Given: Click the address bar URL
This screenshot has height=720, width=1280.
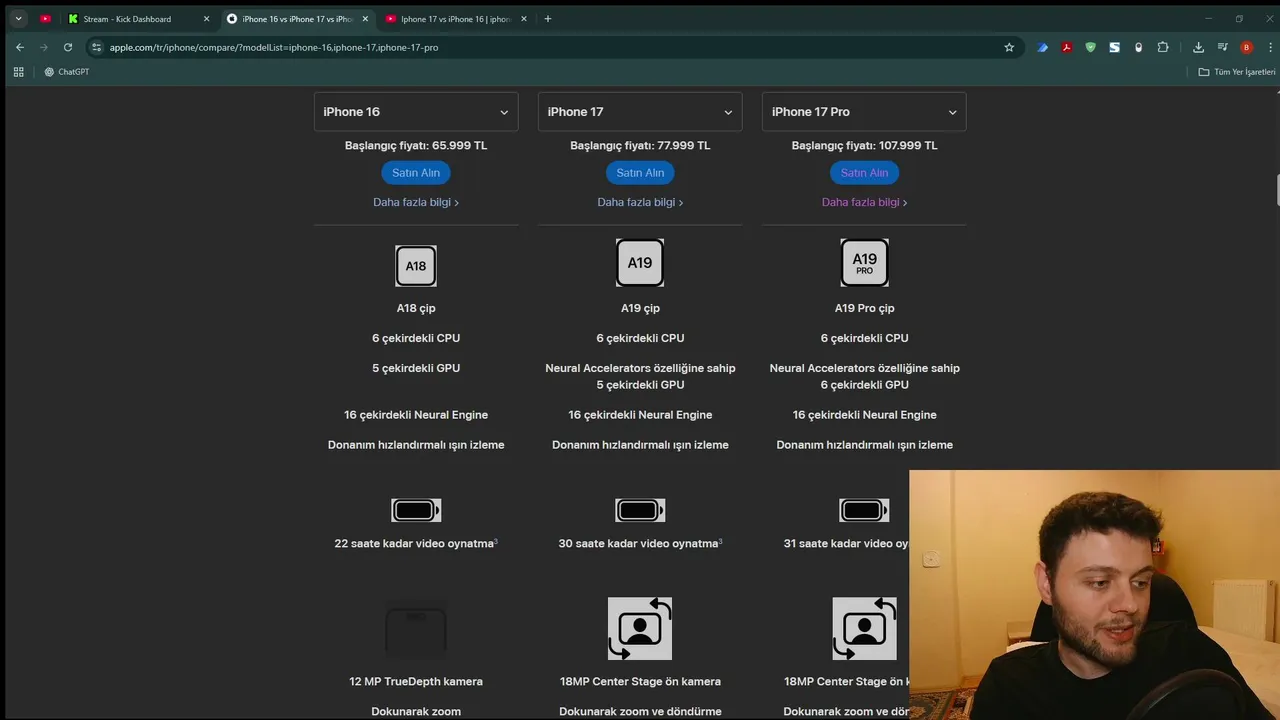Looking at the screenshot, I should pyautogui.click(x=274, y=47).
